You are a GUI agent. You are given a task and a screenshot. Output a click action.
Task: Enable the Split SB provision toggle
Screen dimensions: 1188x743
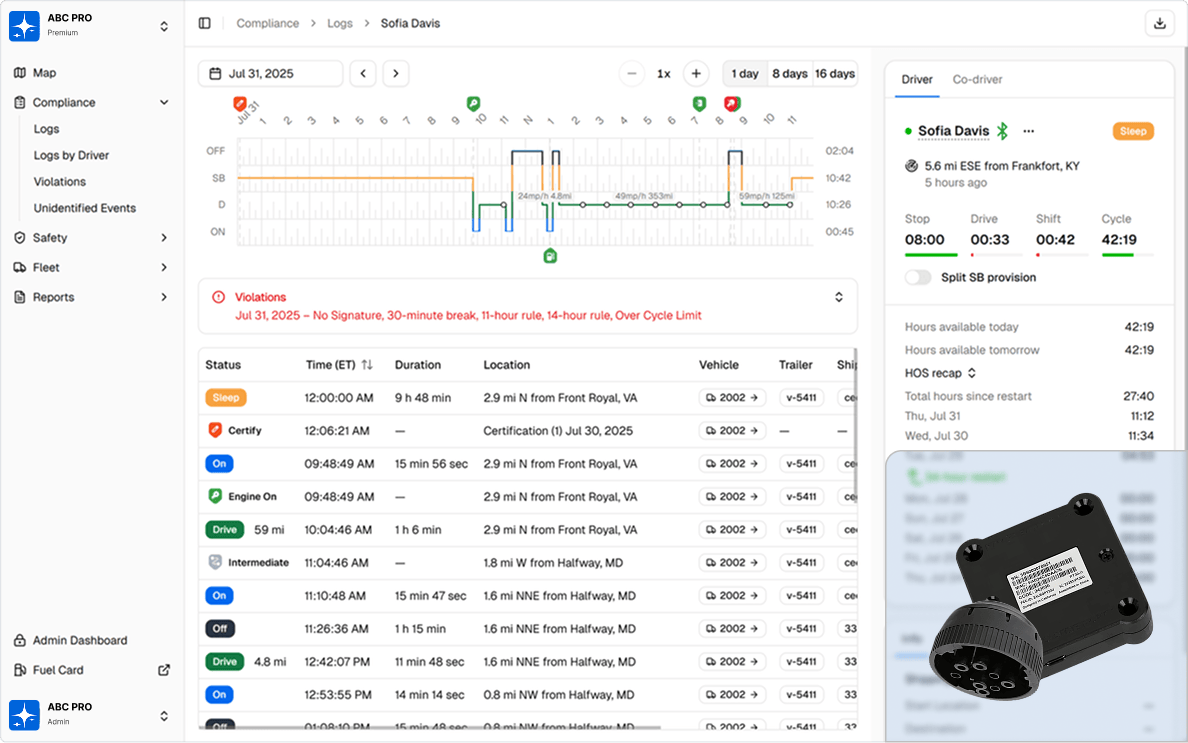(x=918, y=277)
